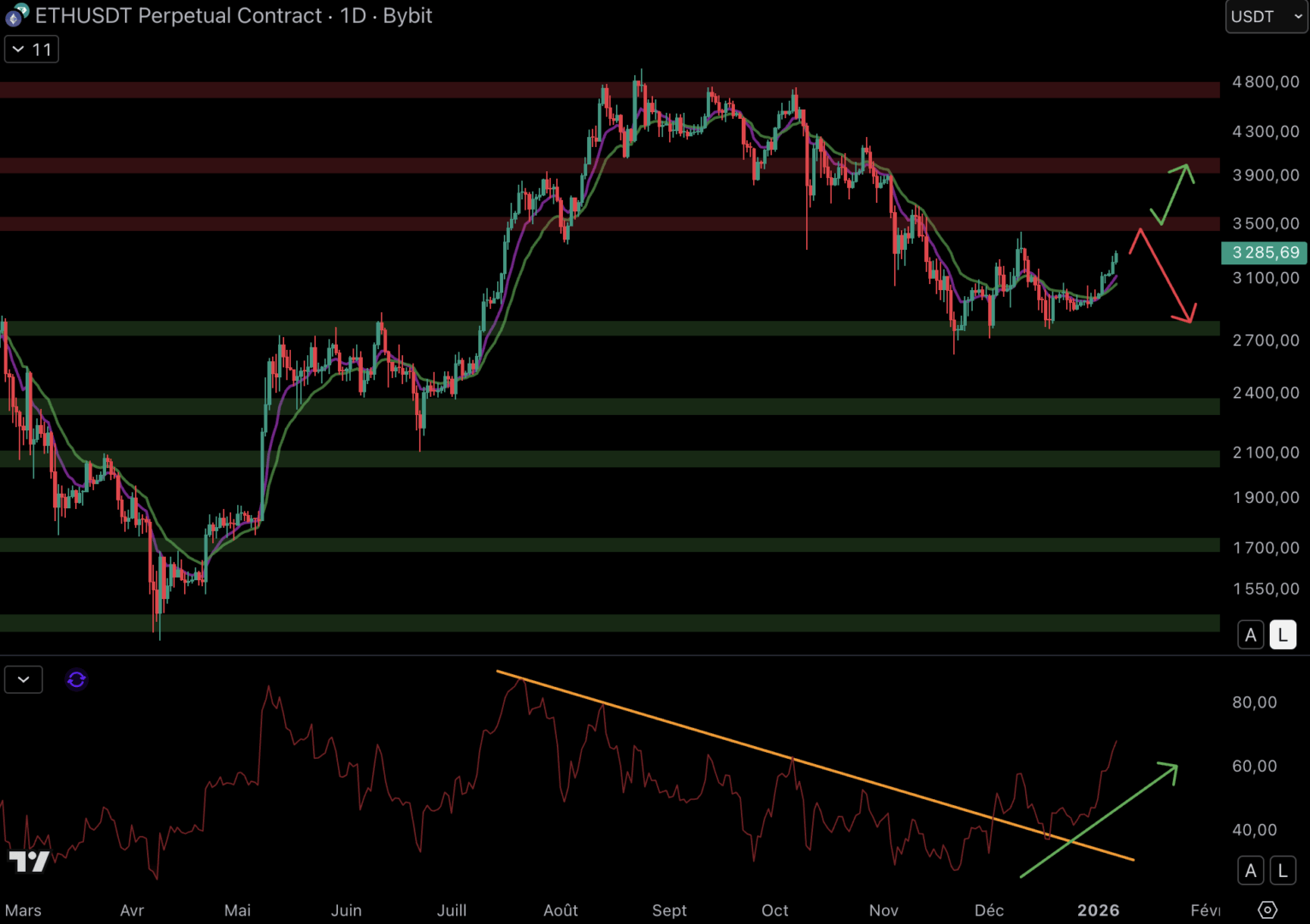1310x924 pixels.
Task: Expand the '11' indicators legend
Action: [32, 50]
